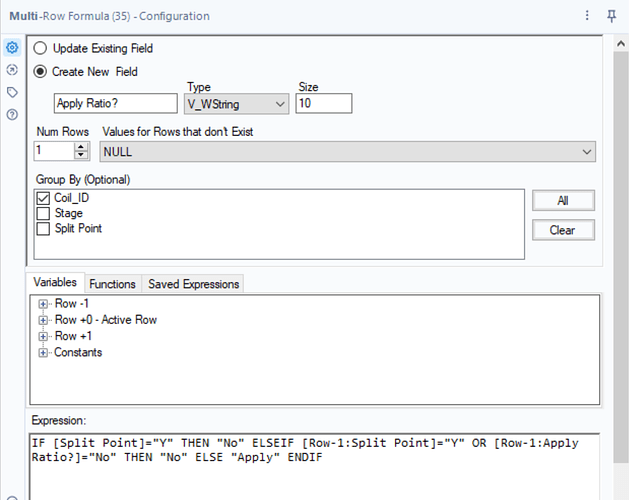Viewport: 629px width, 500px height.
Task: Check the Split Point group by checkbox
Action: point(43,229)
